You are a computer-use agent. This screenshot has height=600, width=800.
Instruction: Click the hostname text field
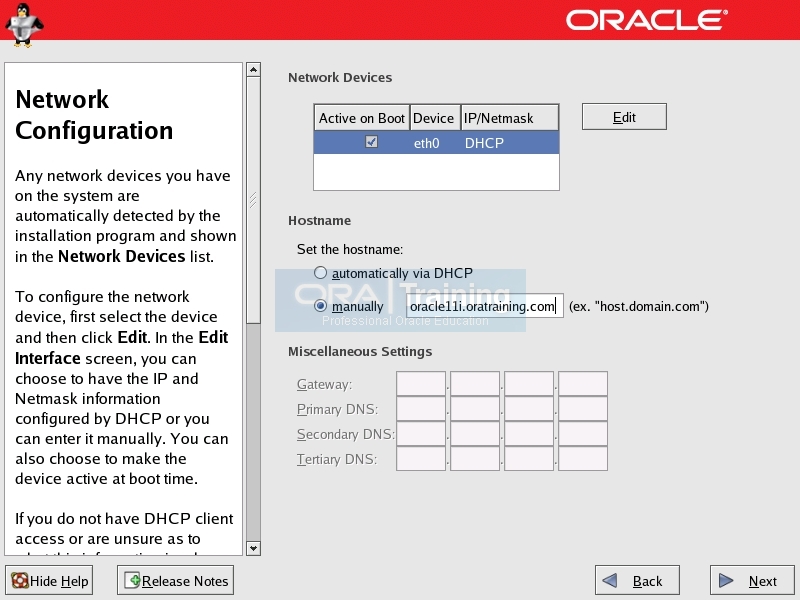coord(485,306)
